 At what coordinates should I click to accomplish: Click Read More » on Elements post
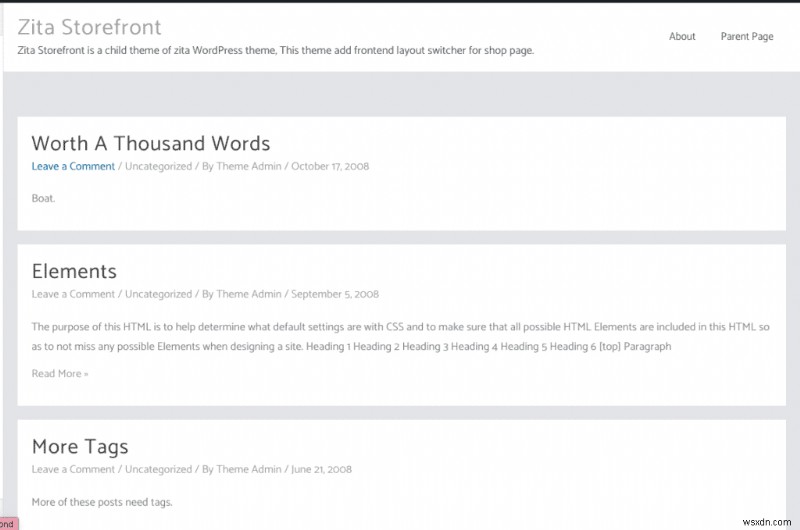pos(59,374)
